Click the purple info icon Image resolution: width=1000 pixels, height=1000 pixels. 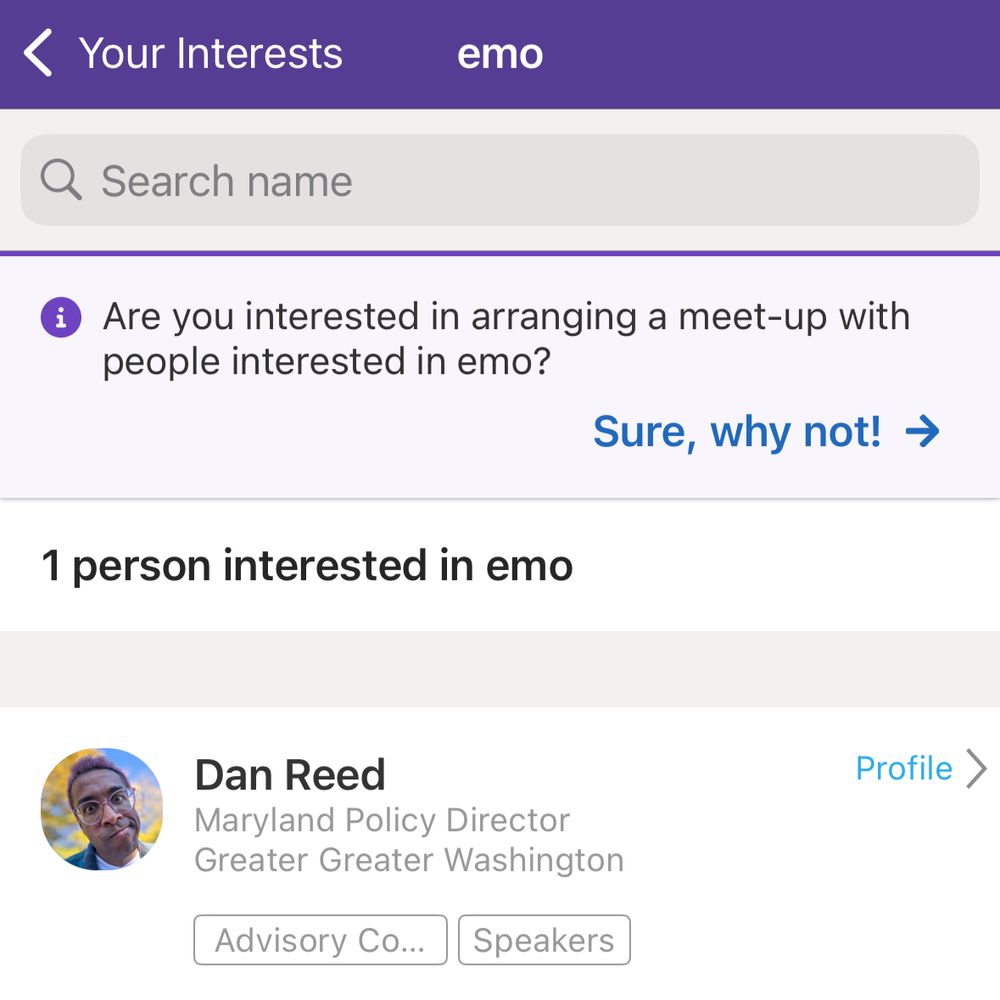[61, 318]
